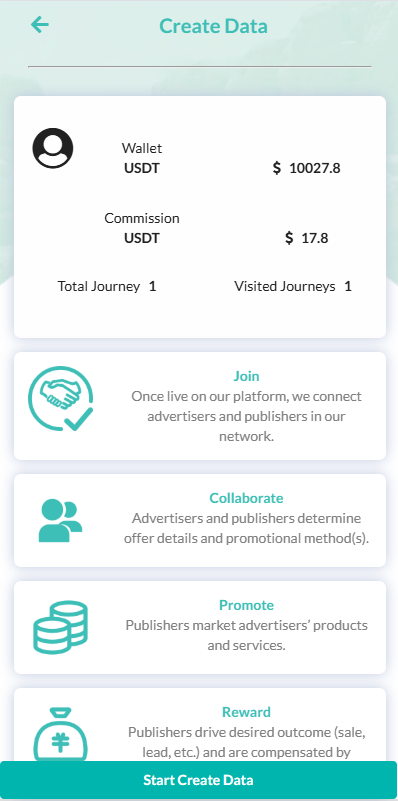Open the Join heading
The width and height of the screenshot is (398, 801).
(x=246, y=376)
